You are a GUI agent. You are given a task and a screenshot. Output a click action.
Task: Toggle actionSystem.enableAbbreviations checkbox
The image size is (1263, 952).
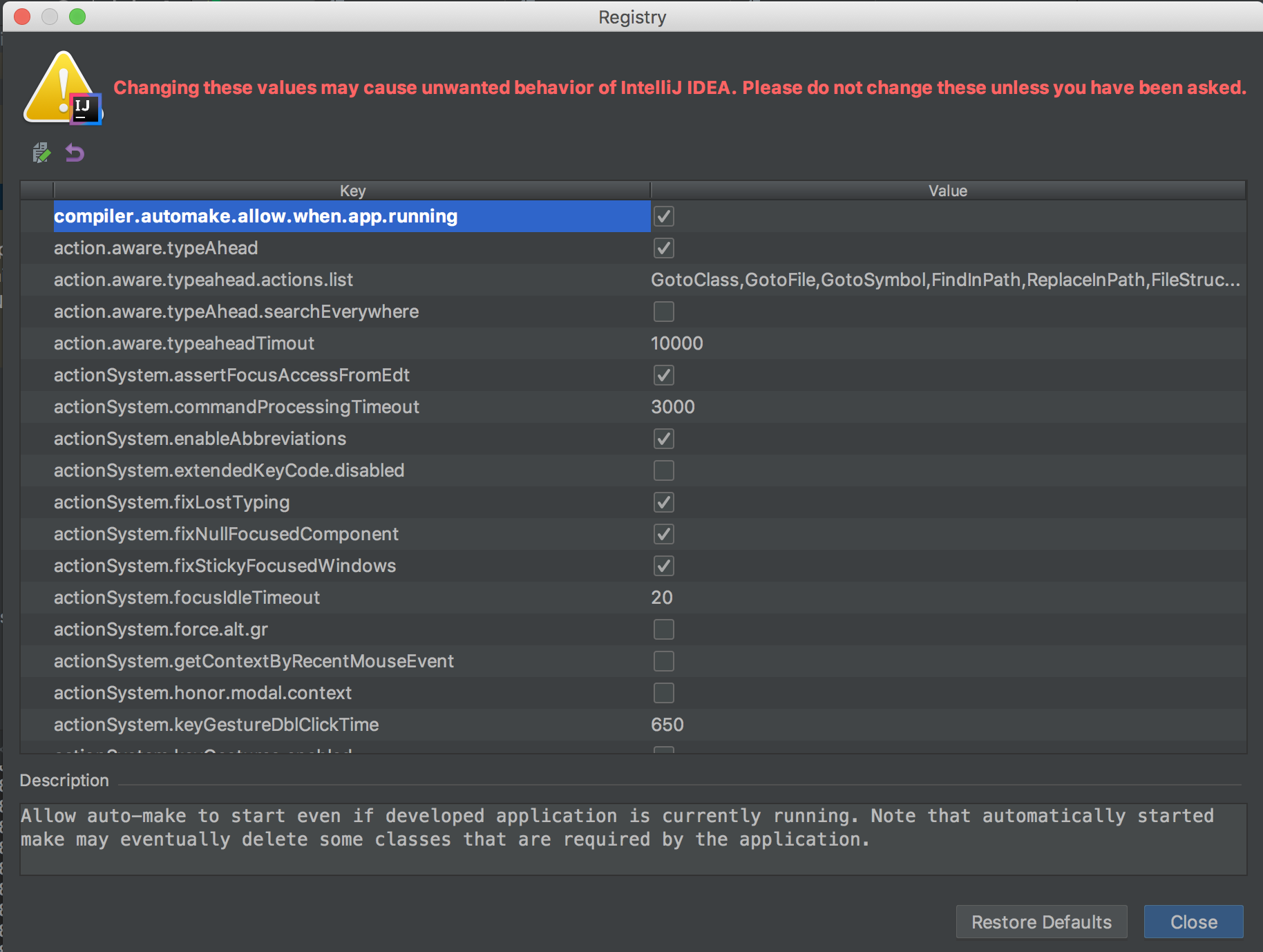(664, 439)
